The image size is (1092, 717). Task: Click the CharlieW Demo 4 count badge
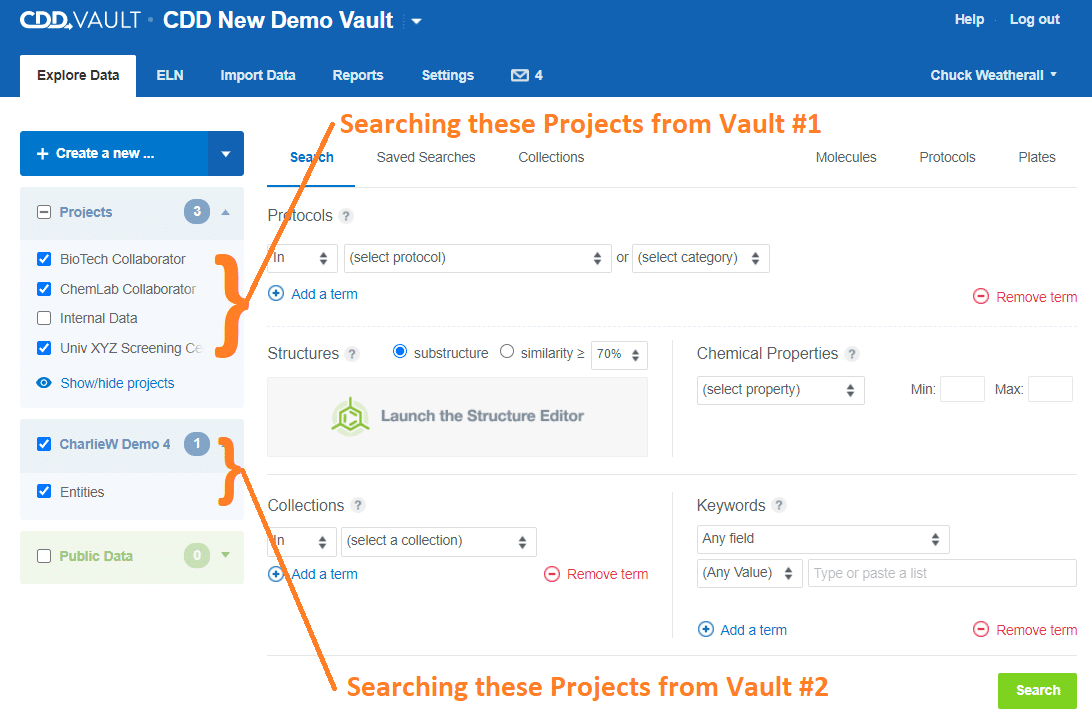(197, 443)
